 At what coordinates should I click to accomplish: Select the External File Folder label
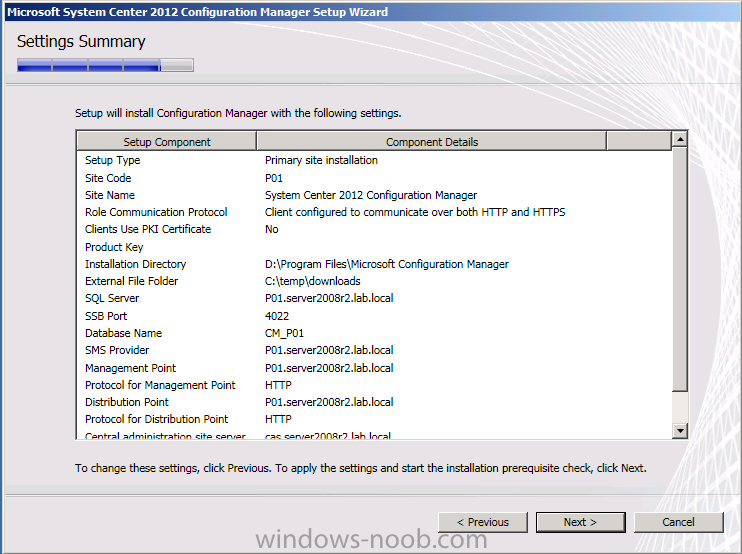tap(132, 281)
